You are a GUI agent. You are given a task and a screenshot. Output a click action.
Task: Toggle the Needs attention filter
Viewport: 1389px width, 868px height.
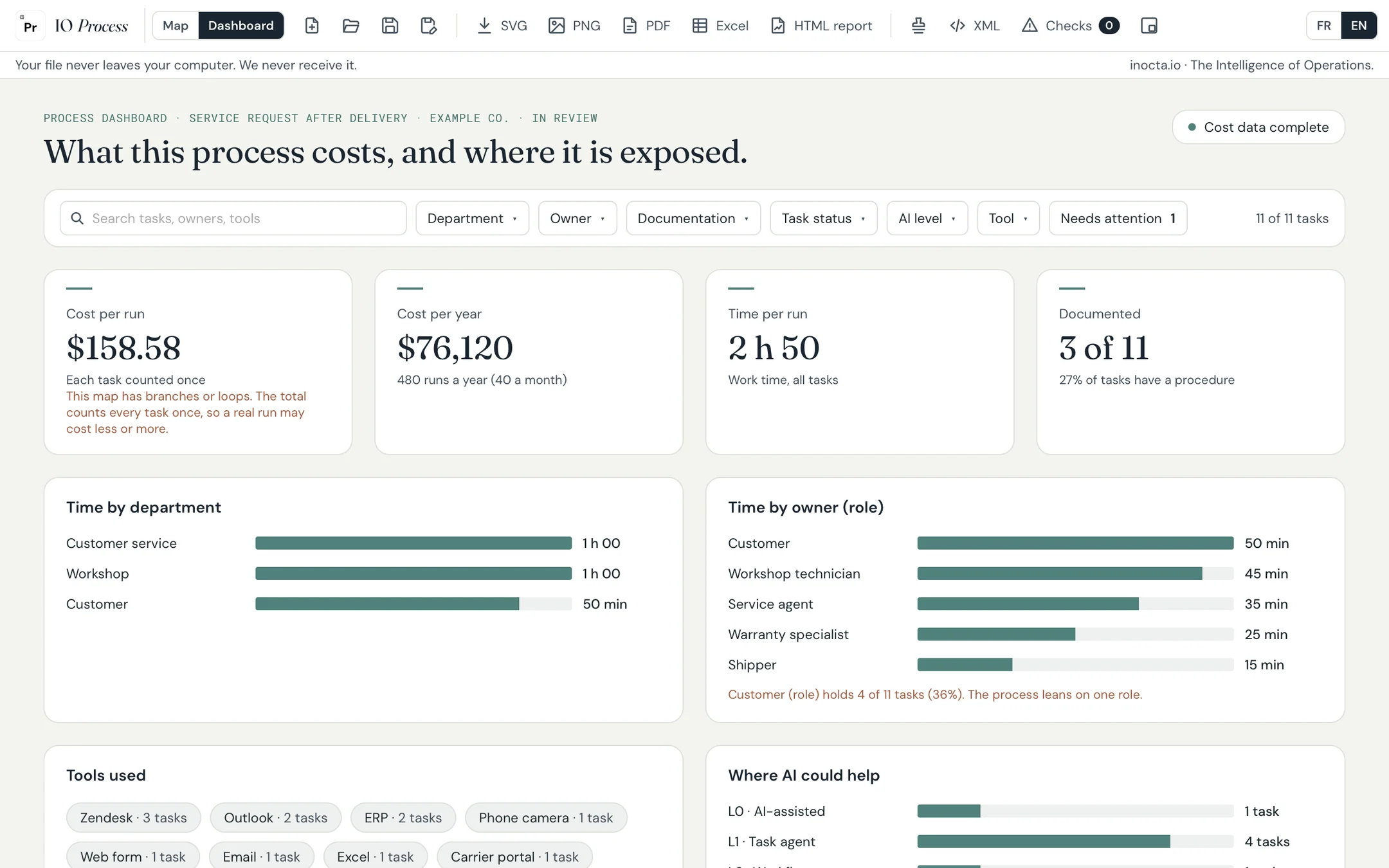[x=1118, y=219]
